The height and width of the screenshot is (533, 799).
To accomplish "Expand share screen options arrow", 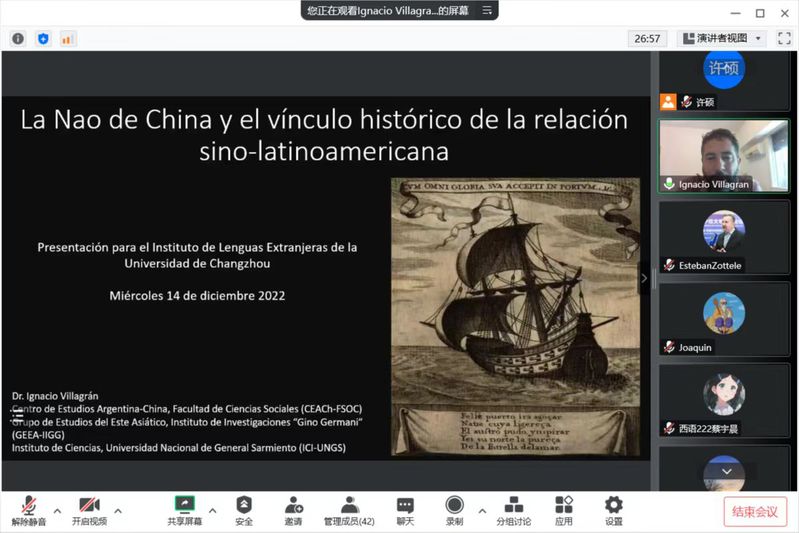I will [x=212, y=510].
